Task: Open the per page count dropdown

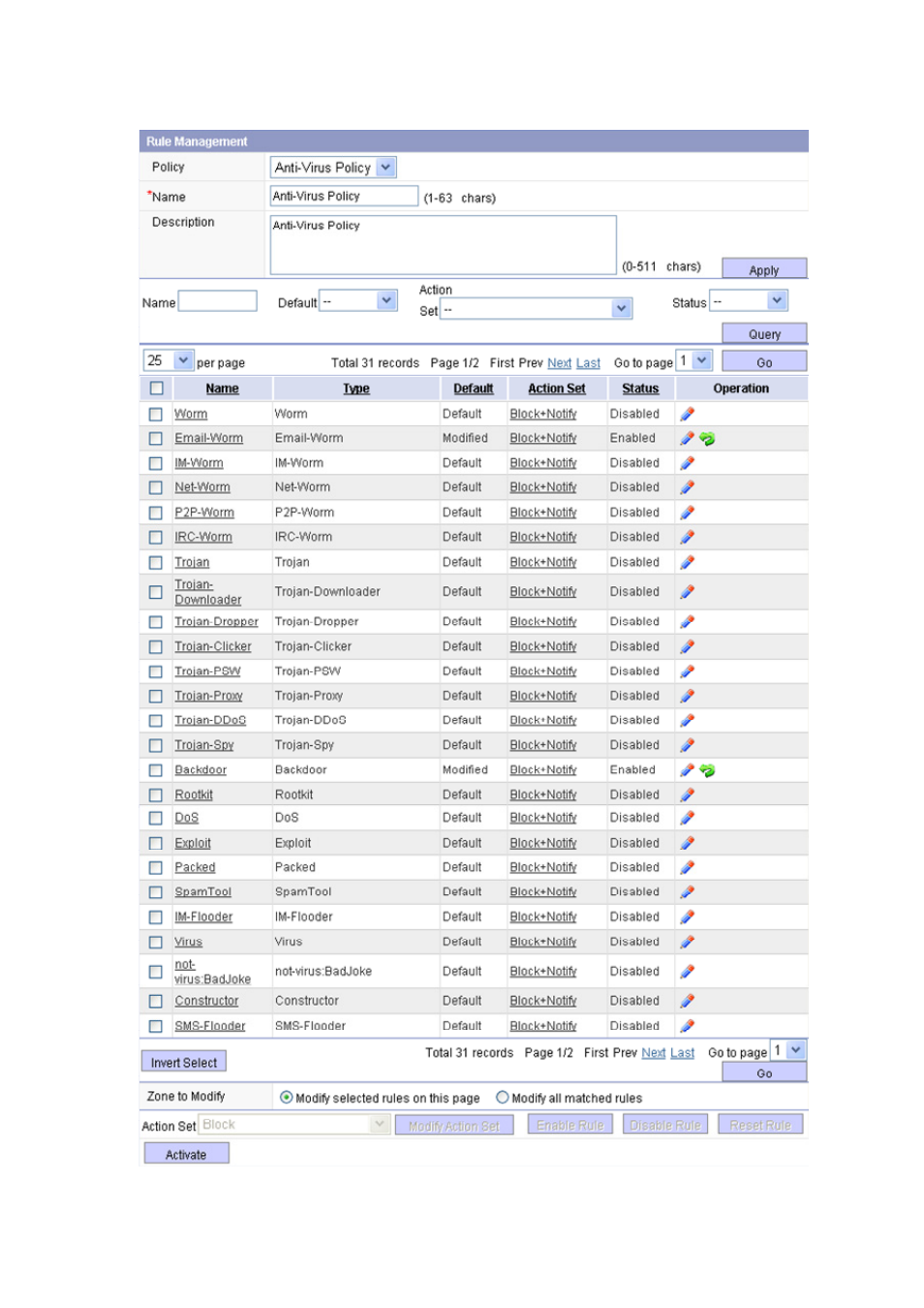Action: pyautogui.click(x=169, y=360)
